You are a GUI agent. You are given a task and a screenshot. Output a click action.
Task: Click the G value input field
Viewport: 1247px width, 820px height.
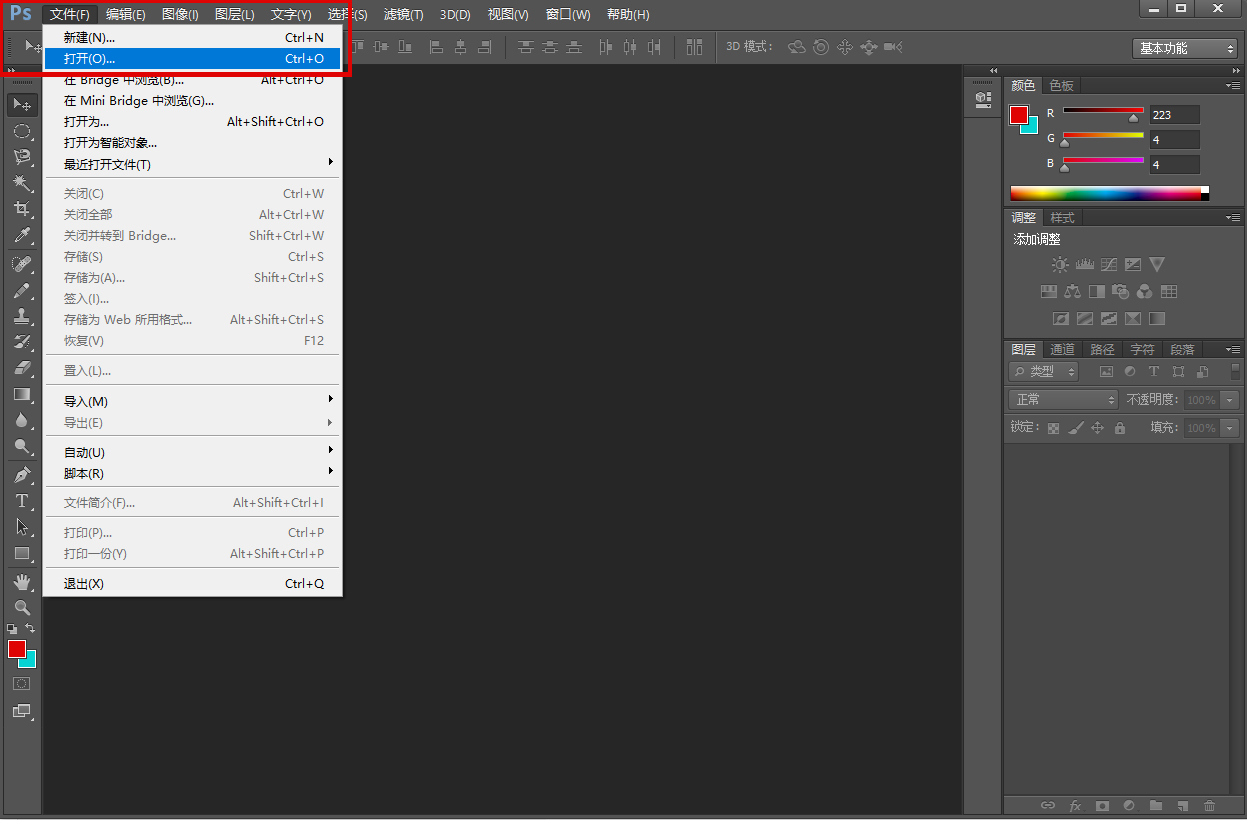coord(1174,140)
